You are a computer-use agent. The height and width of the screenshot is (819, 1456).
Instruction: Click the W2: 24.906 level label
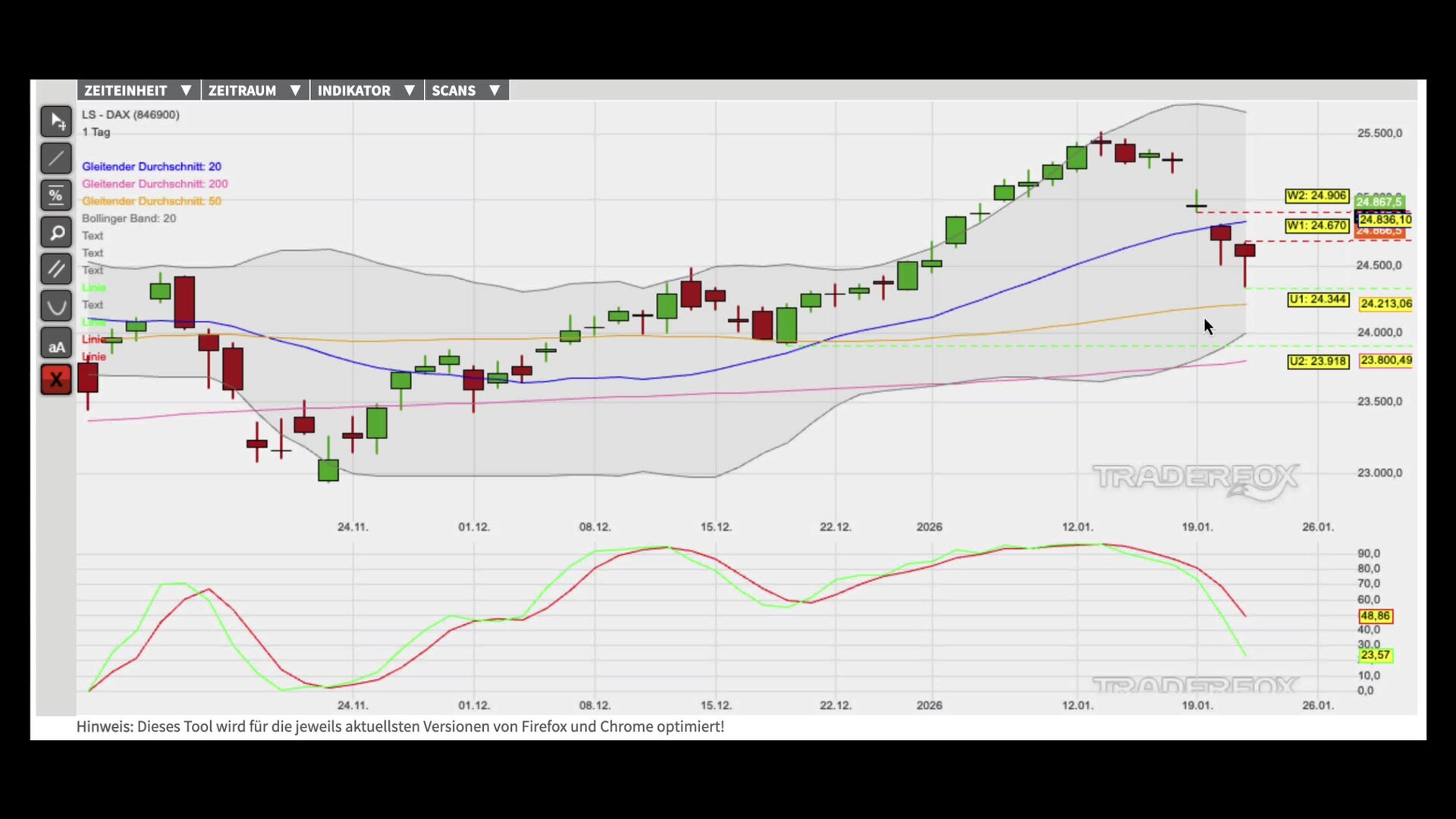point(1316,196)
